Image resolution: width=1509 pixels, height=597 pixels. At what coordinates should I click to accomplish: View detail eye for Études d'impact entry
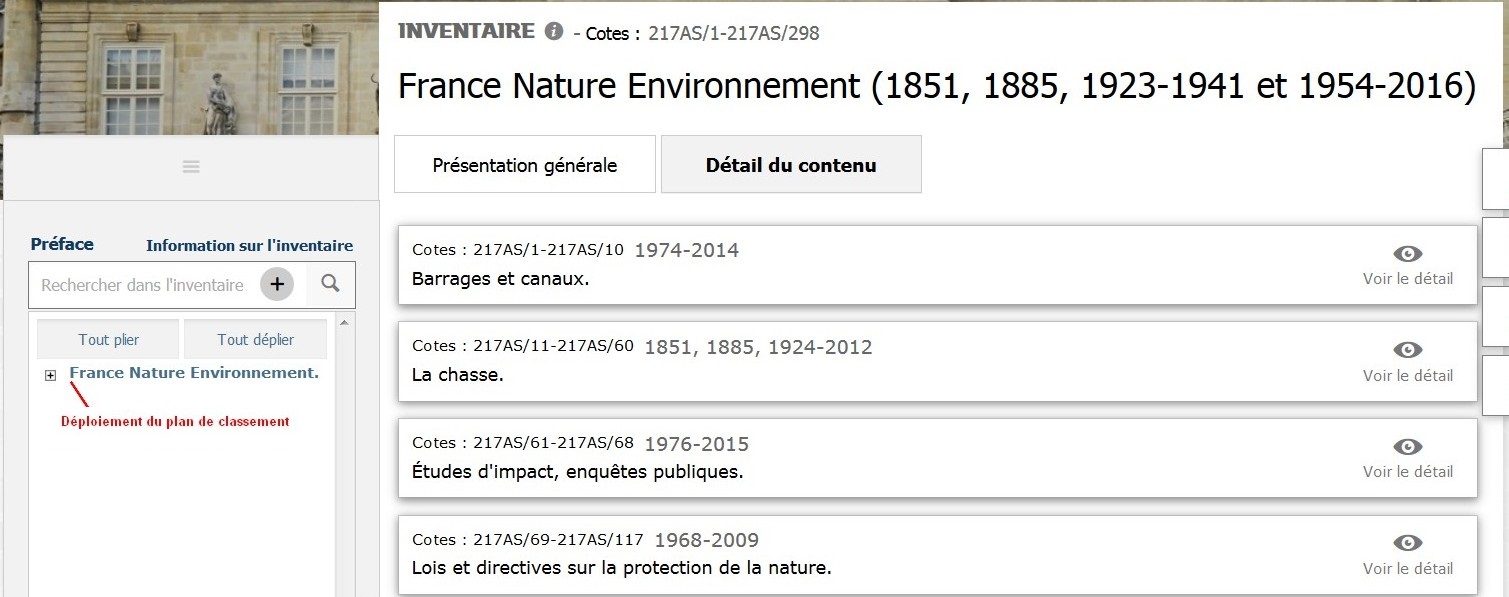pos(1407,447)
